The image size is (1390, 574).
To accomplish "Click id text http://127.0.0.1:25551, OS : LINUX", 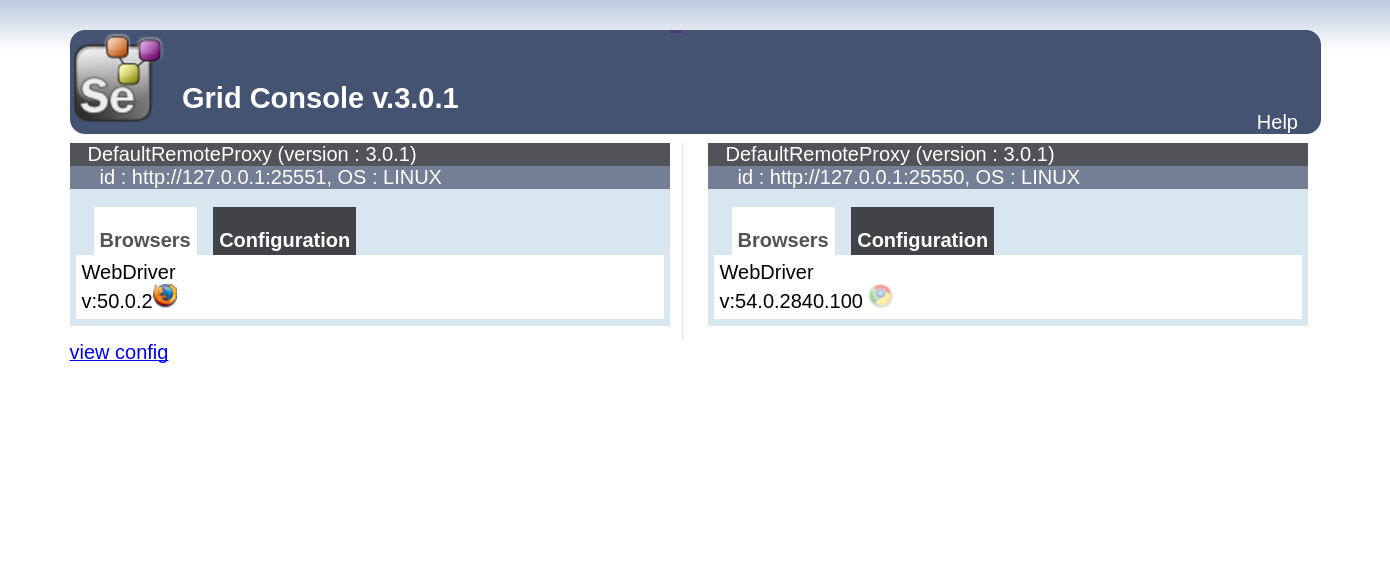I will coord(271,177).
